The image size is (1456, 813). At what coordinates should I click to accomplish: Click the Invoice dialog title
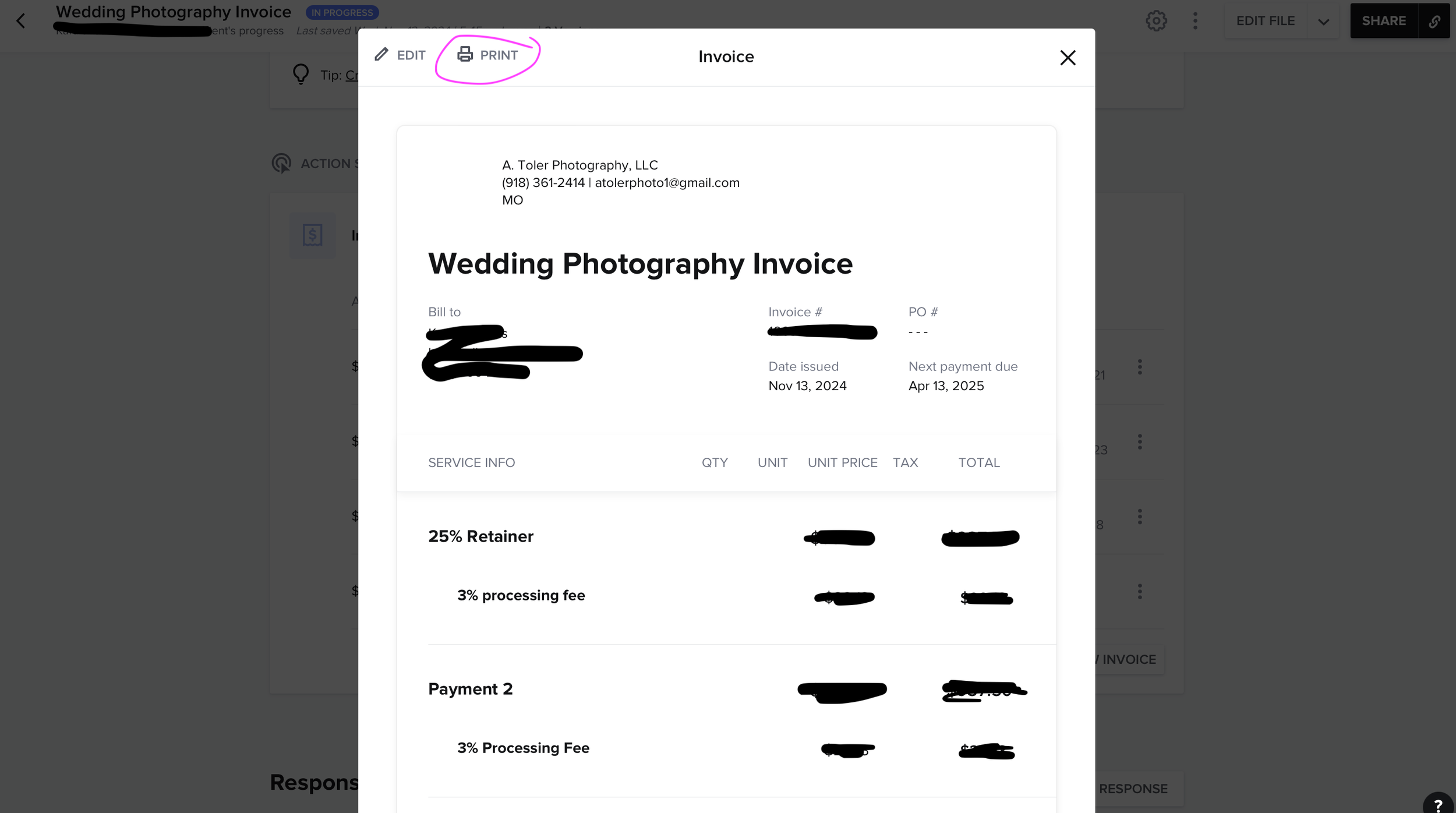(726, 56)
